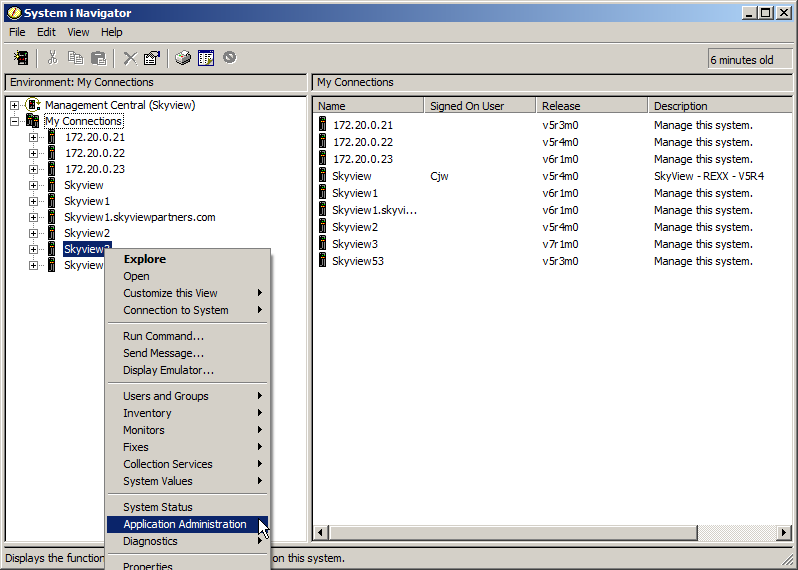Image resolution: width=798 pixels, height=570 pixels.
Task: Sort by Signed On User column header
Action: [x=480, y=106]
